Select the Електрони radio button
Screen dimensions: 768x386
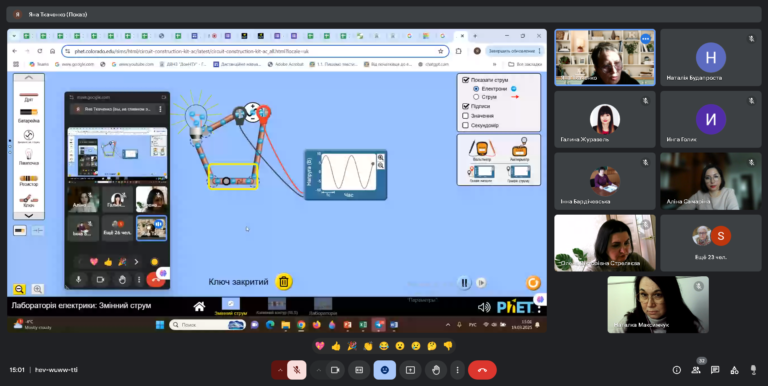[x=476, y=89]
